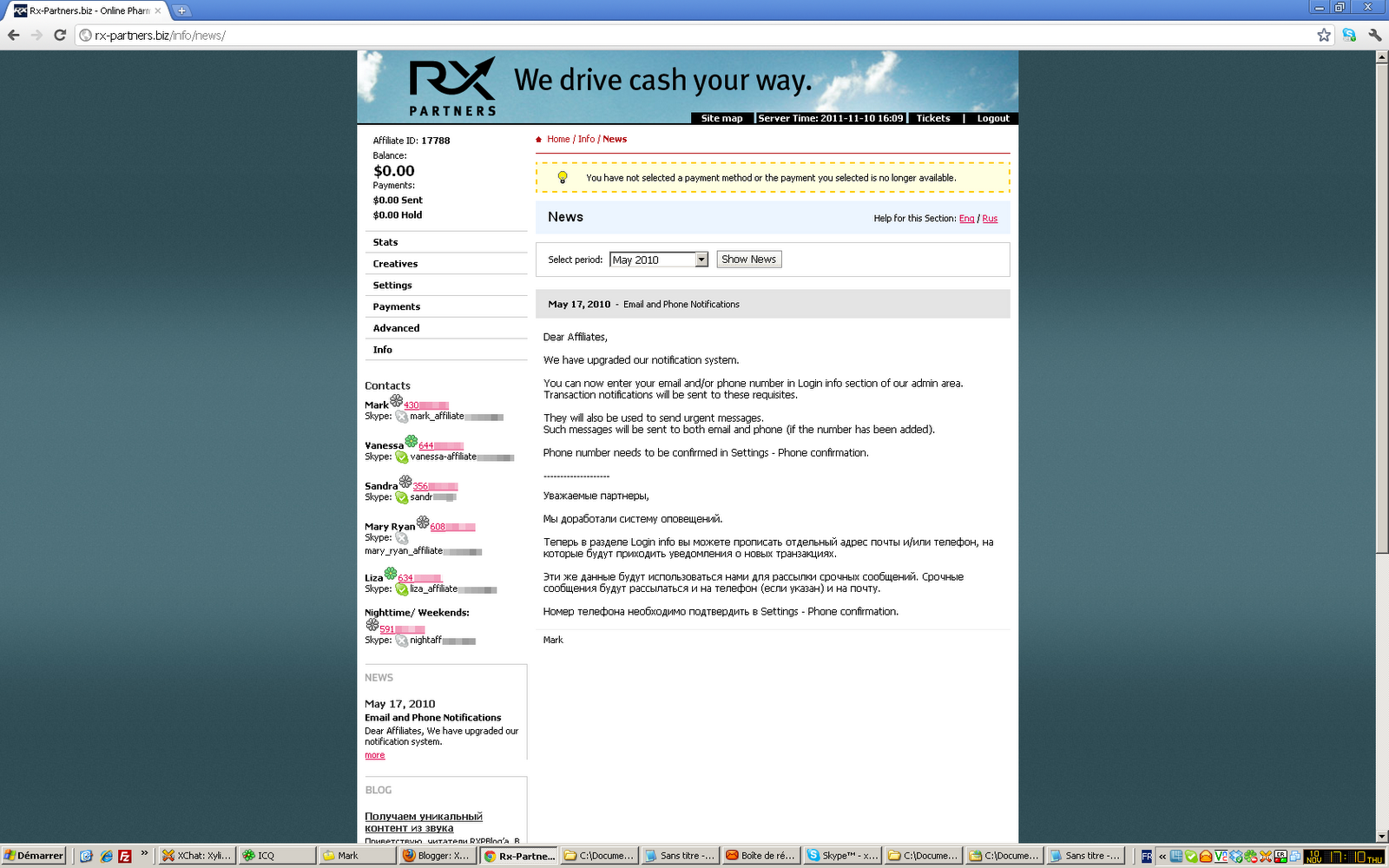Open the Advanced menu in sidebar

[x=396, y=328]
